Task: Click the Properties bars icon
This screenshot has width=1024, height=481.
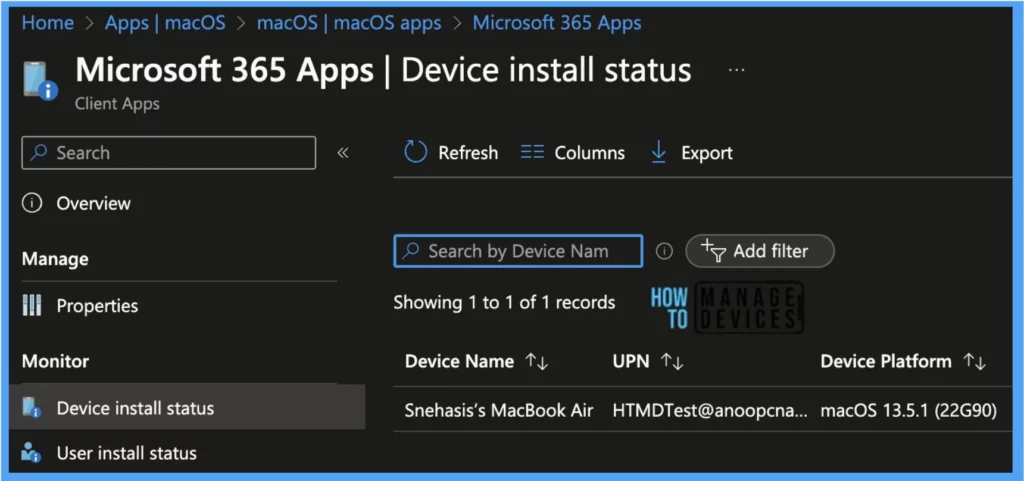Action: (32, 305)
